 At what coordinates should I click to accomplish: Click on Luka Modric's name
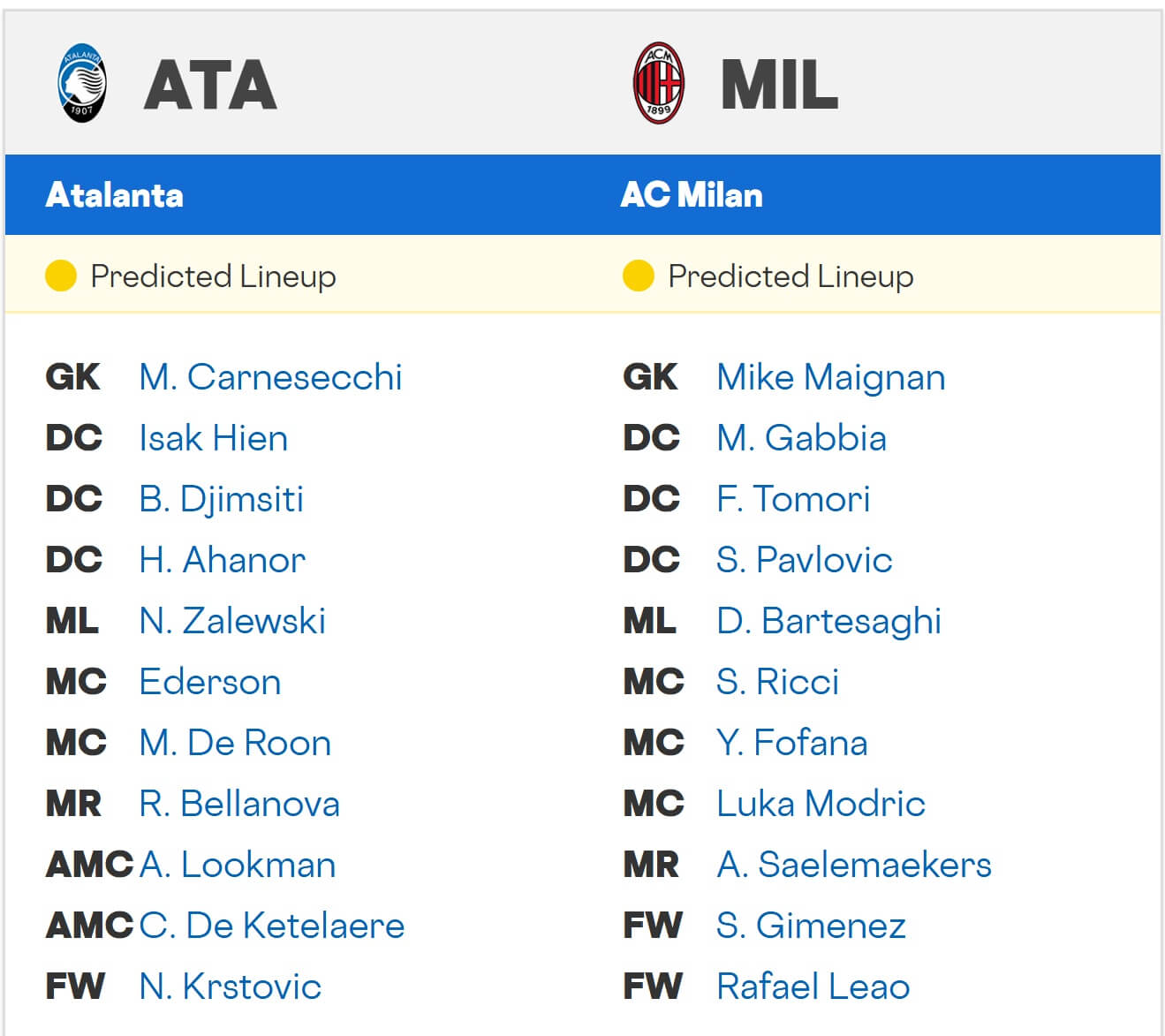click(821, 804)
